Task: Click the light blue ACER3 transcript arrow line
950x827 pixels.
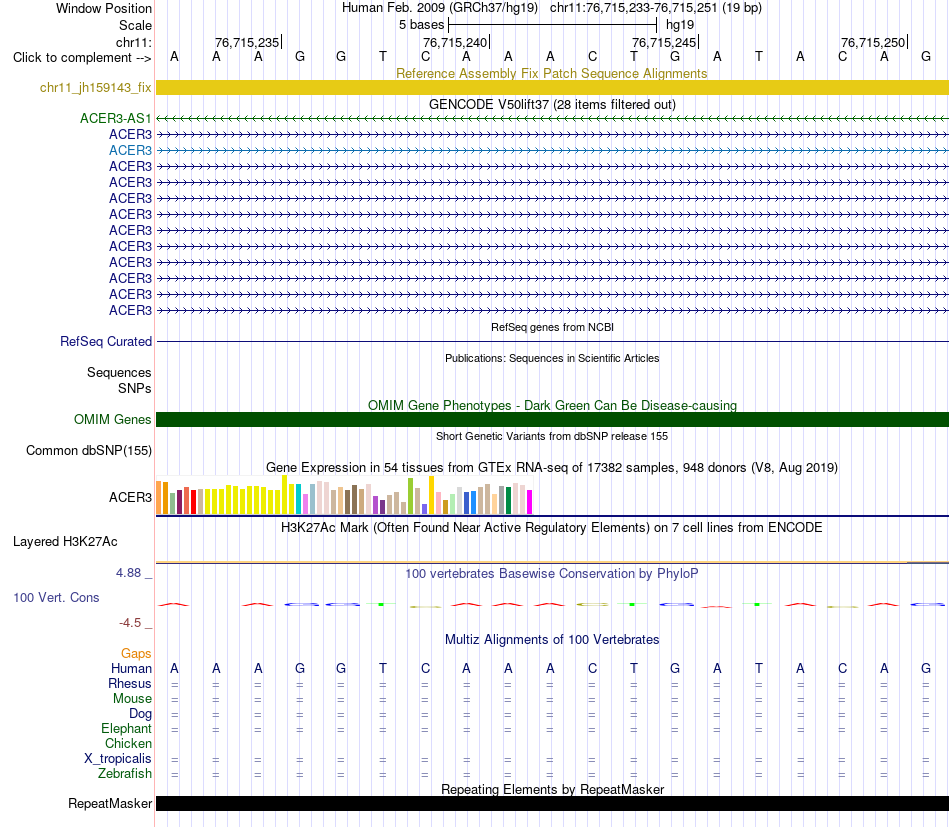Action: coord(552,150)
